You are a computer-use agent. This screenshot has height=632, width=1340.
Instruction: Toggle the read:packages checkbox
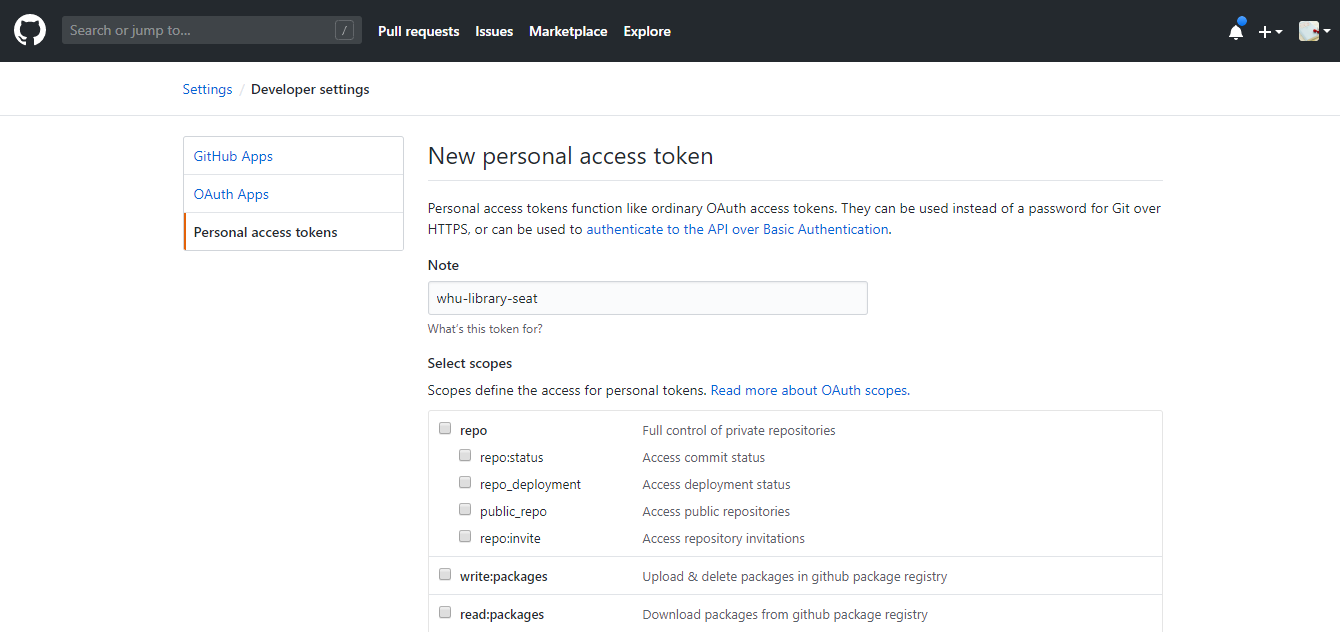pyautogui.click(x=445, y=613)
